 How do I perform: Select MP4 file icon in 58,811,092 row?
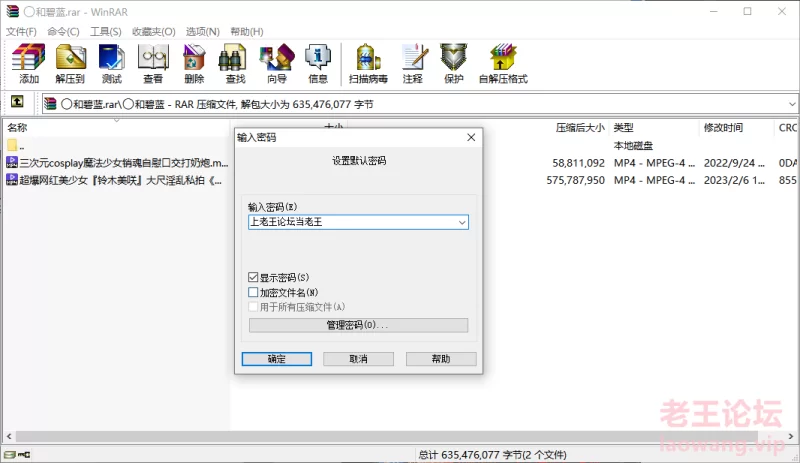(x=12, y=163)
